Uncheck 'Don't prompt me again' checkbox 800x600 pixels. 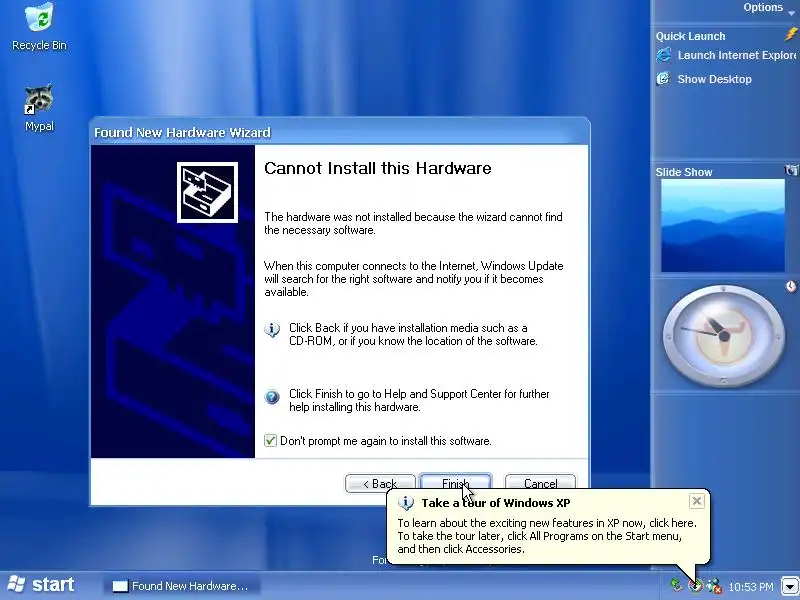coord(270,440)
